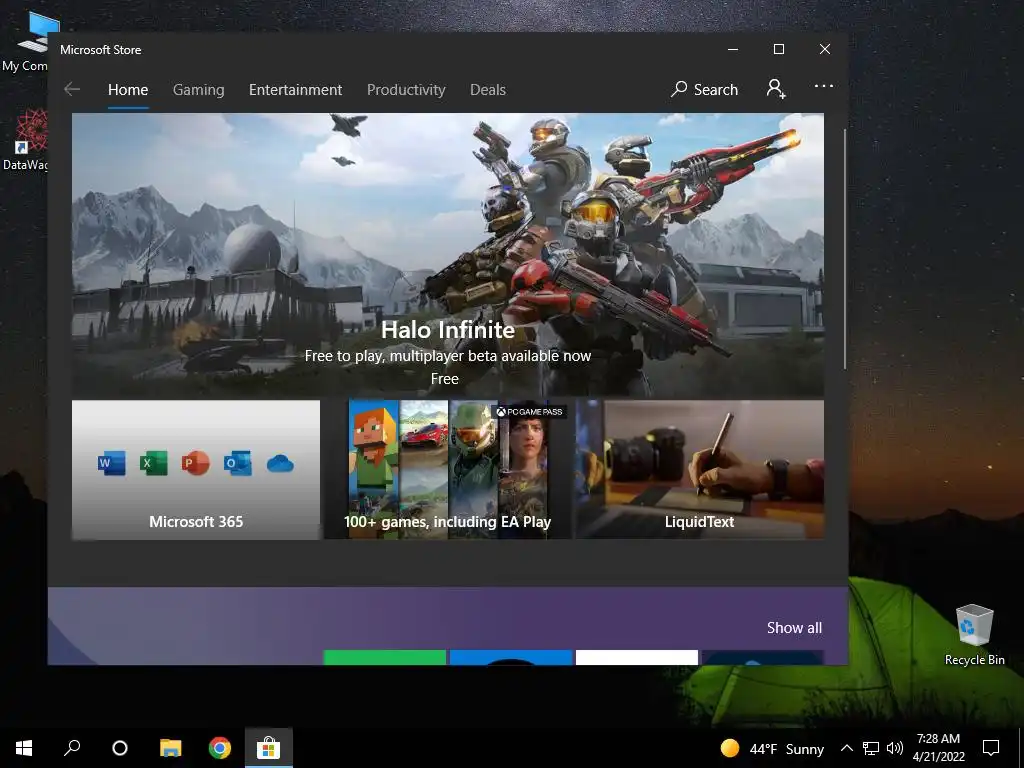Select the Recycle Bin desktop icon
The width and height of the screenshot is (1024, 768).
click(974, 634)
